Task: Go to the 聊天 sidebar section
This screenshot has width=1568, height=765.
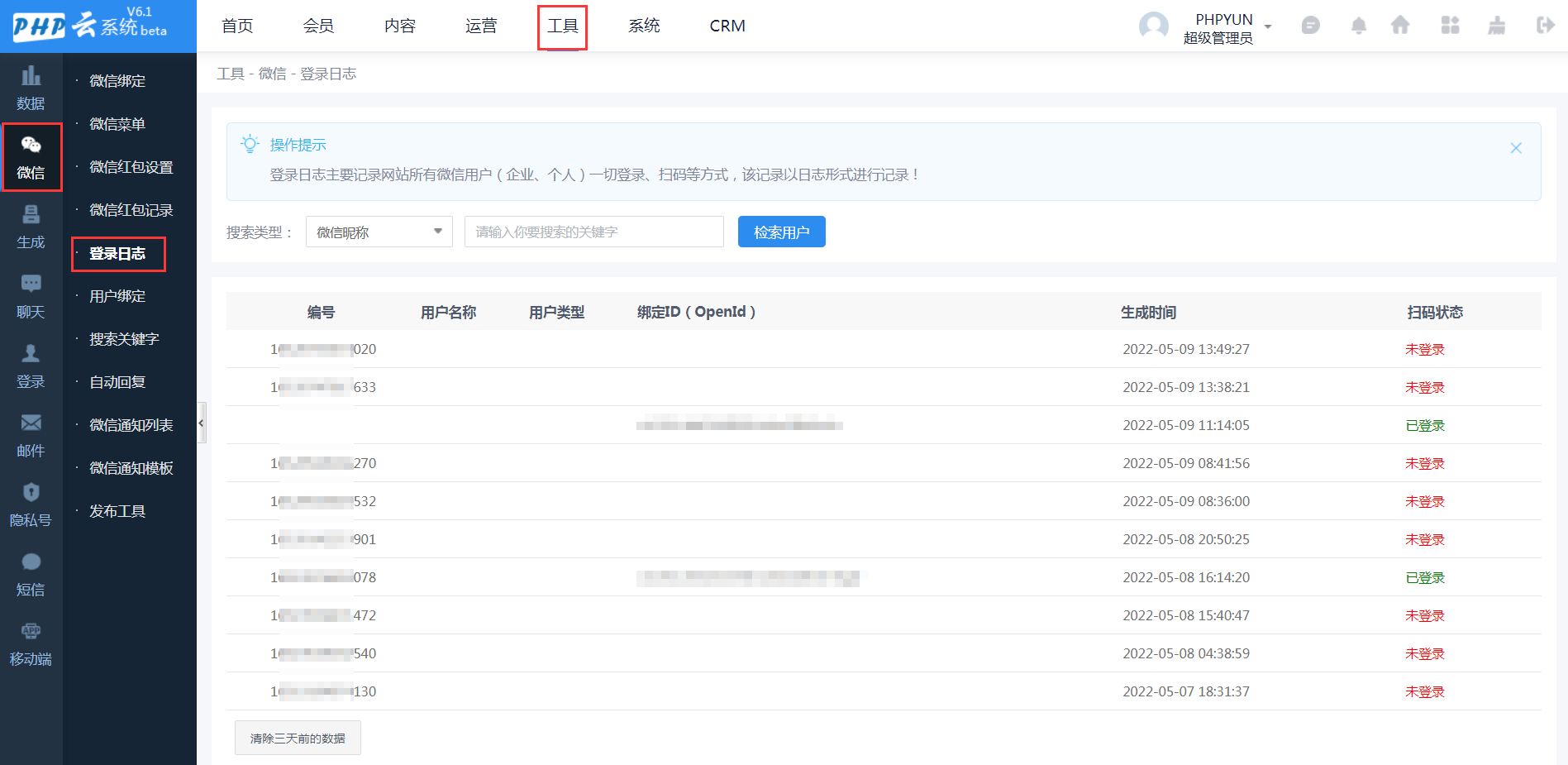Action: (x=31, y=296)
